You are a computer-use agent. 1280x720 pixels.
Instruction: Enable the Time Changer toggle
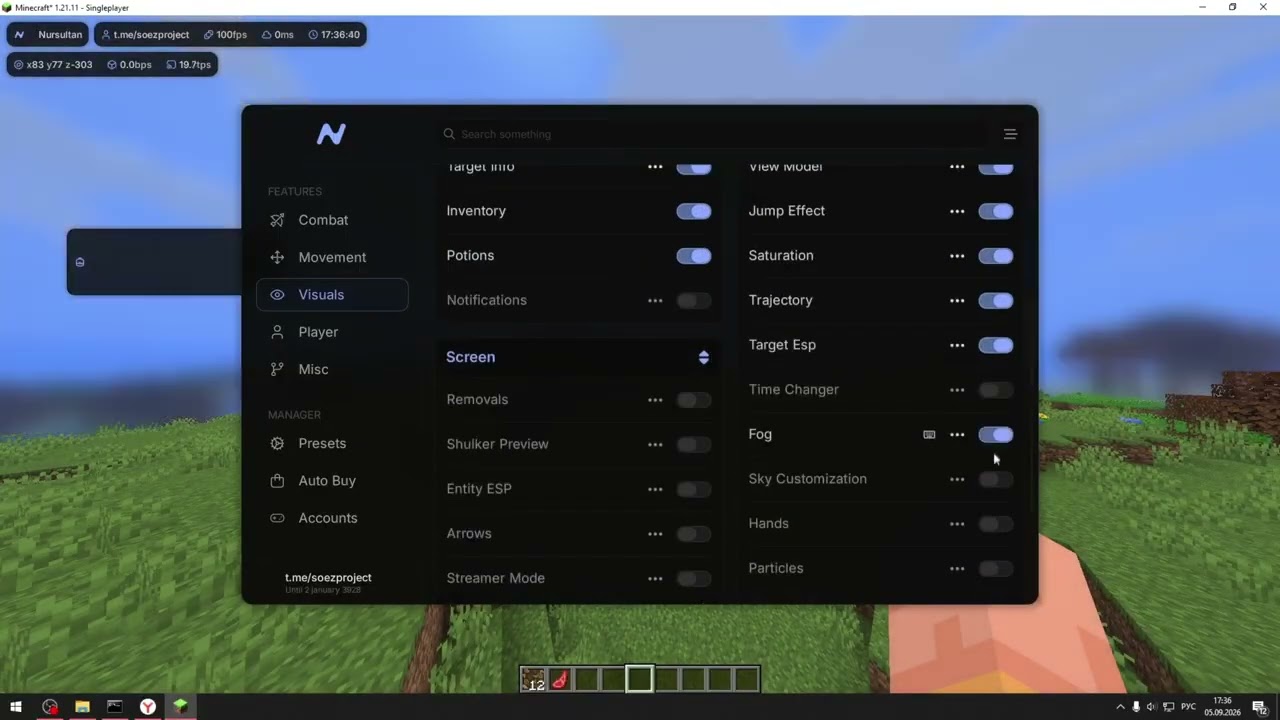coord(996,390)
